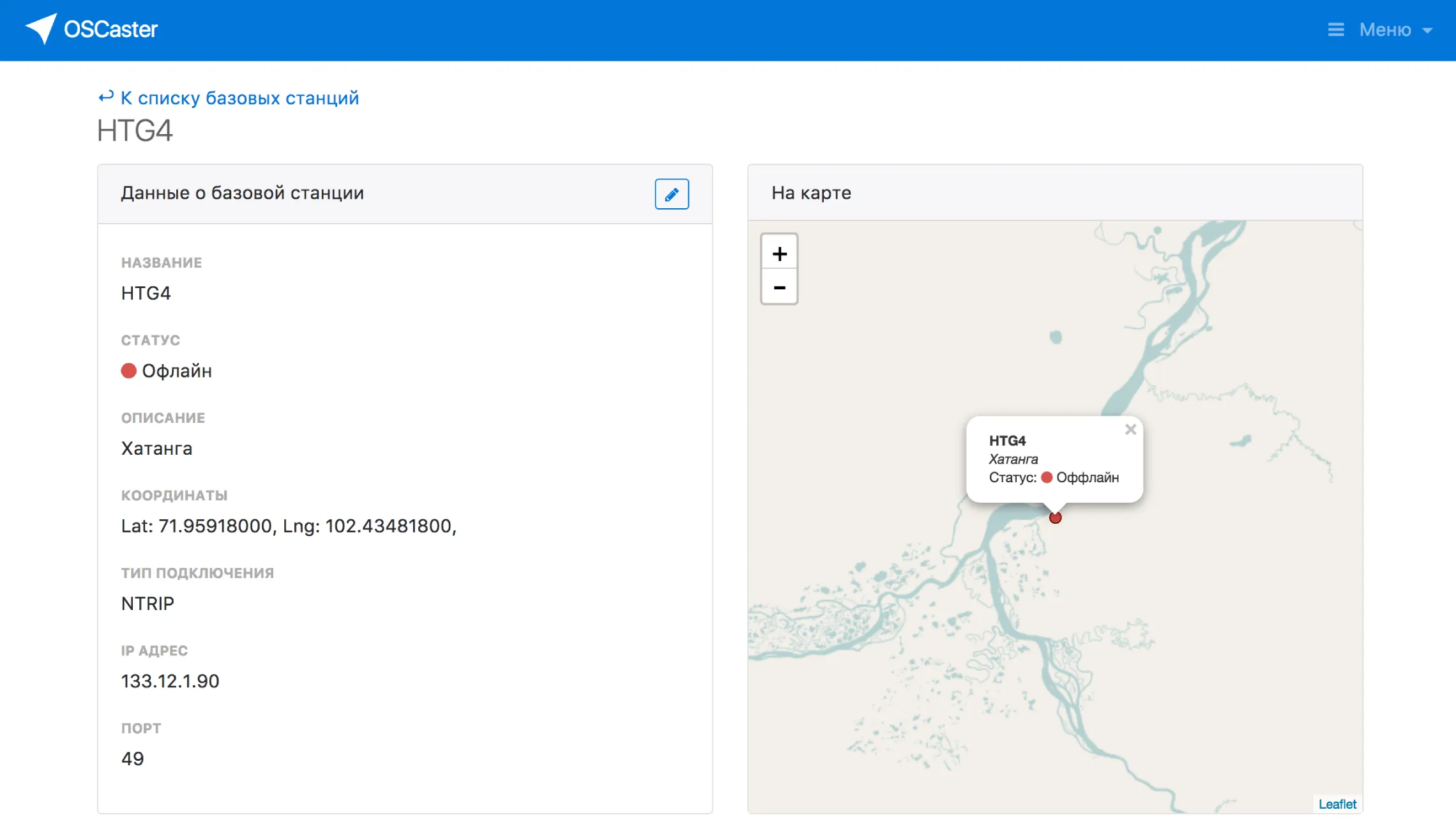Open the Leaflet attribution link
The width and height of the screenshot is (1456, 824).
tap(1337, 804)
